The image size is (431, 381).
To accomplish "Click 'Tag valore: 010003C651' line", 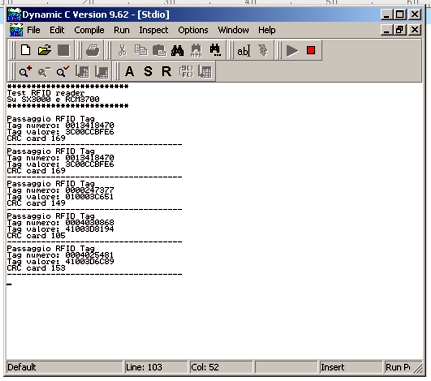I will point(60,197).
